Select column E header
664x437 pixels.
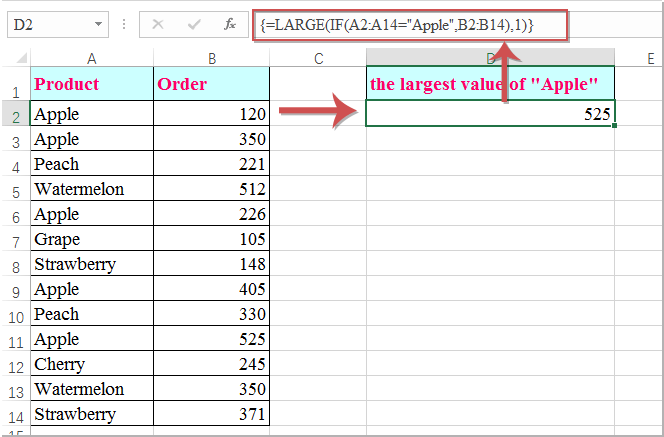[637, 59]
